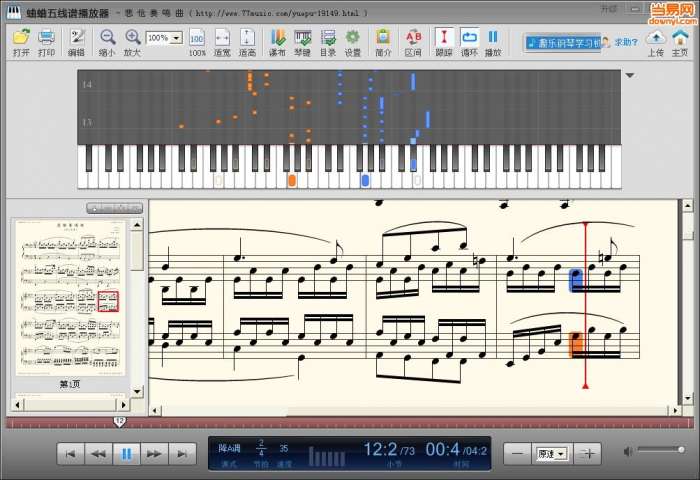This screenshot has width=700, height=480.
Task: Open the Settings (设置) gear
Action: click(353, 38)
